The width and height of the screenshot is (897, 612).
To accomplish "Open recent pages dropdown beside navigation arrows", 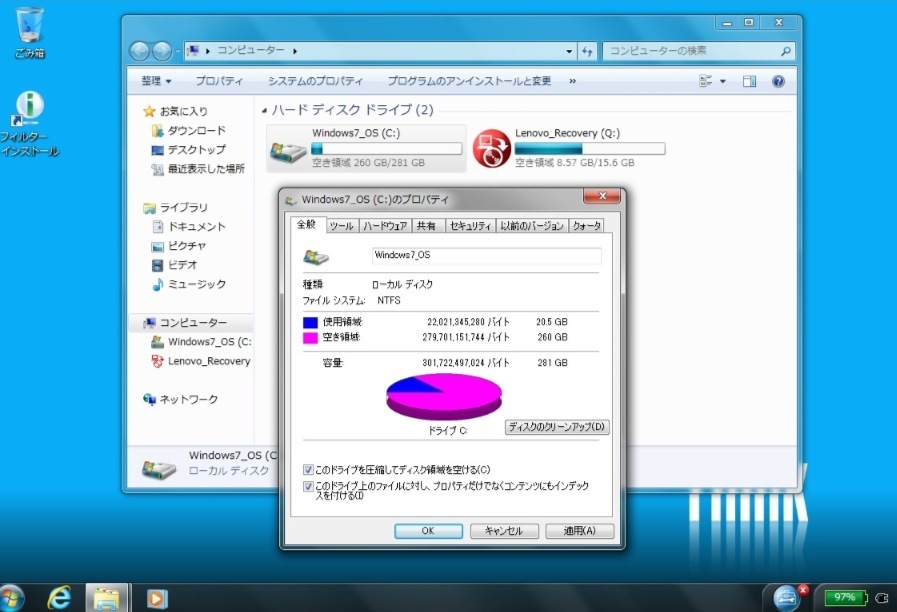I will tap(178, 52).
